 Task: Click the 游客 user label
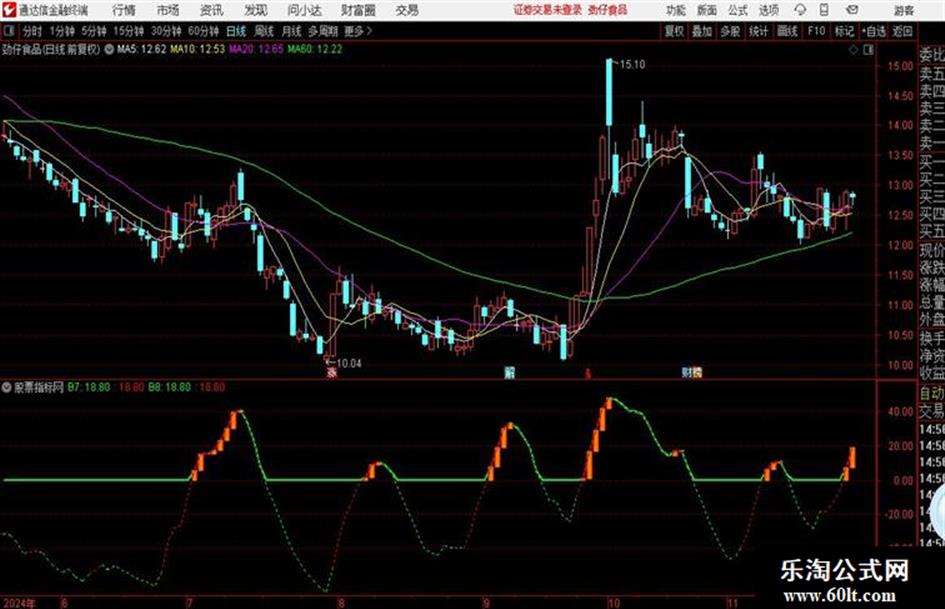tap(903, 10)
